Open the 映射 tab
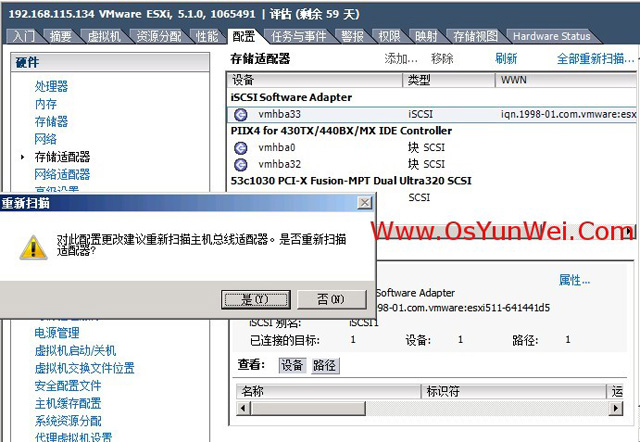The image size is (640, 442). pyautogui.click(x=426, y=36)
